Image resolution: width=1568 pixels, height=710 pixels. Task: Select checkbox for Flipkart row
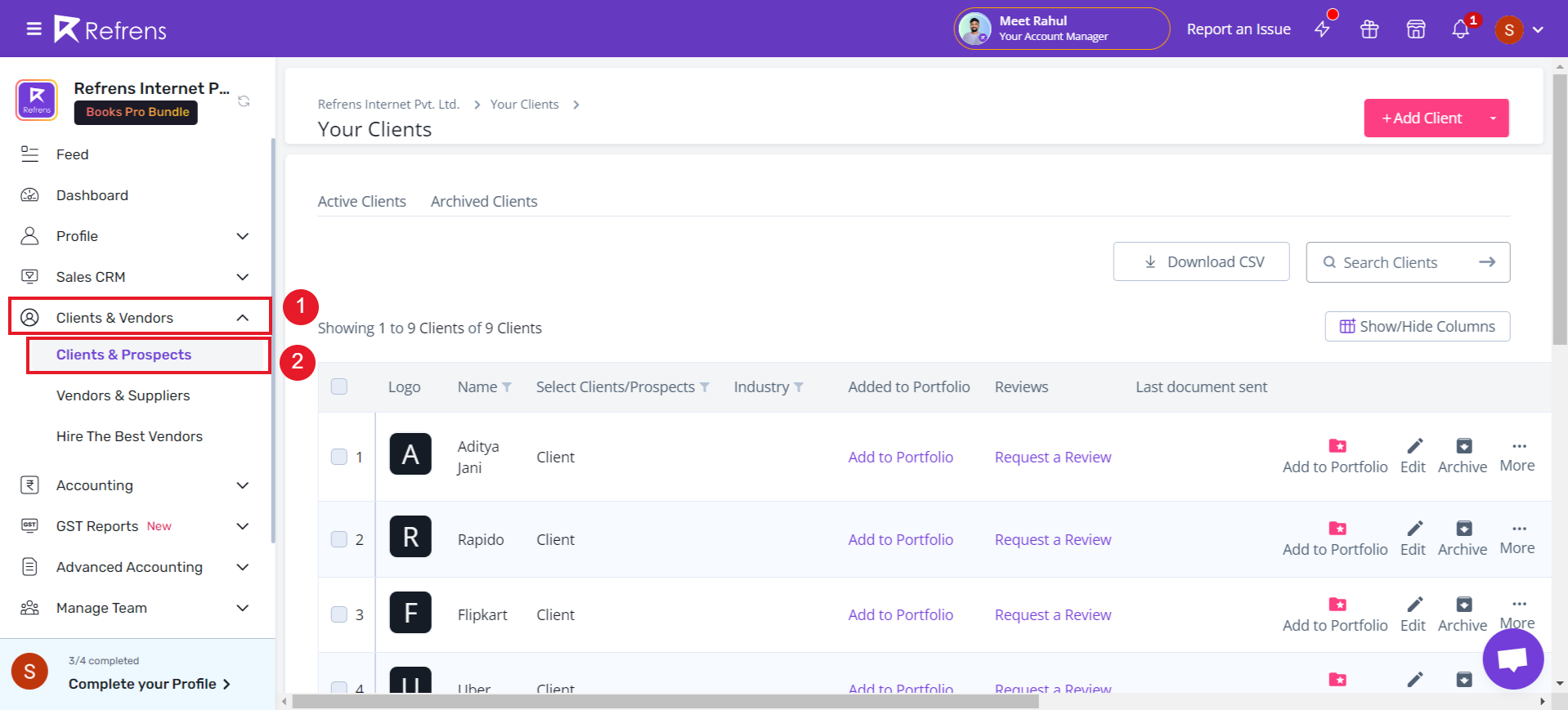pyautogui.click(x=339, y=614)
